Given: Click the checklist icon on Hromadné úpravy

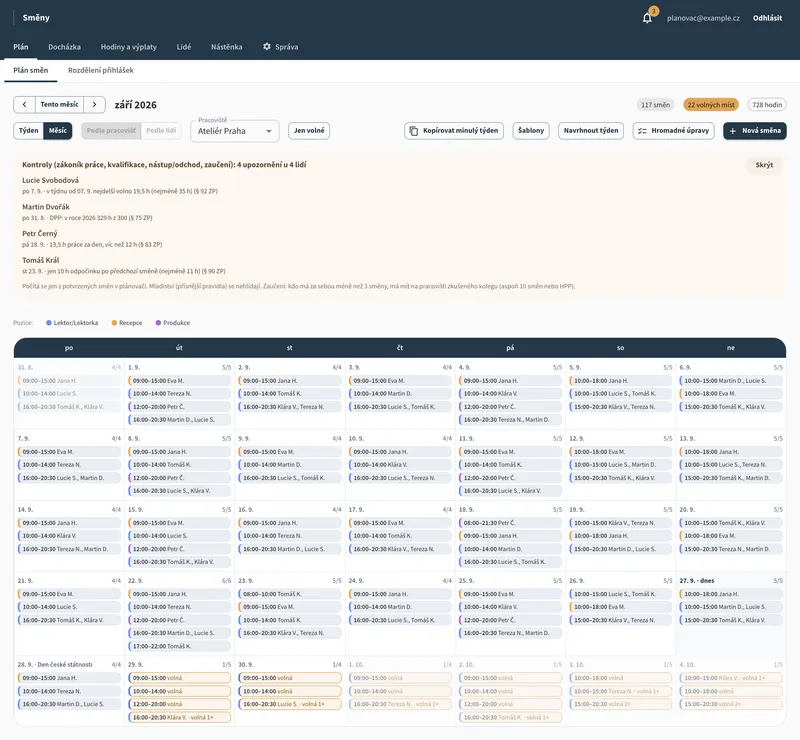Looking at the screenshot, I should click(x=642, y=131).
